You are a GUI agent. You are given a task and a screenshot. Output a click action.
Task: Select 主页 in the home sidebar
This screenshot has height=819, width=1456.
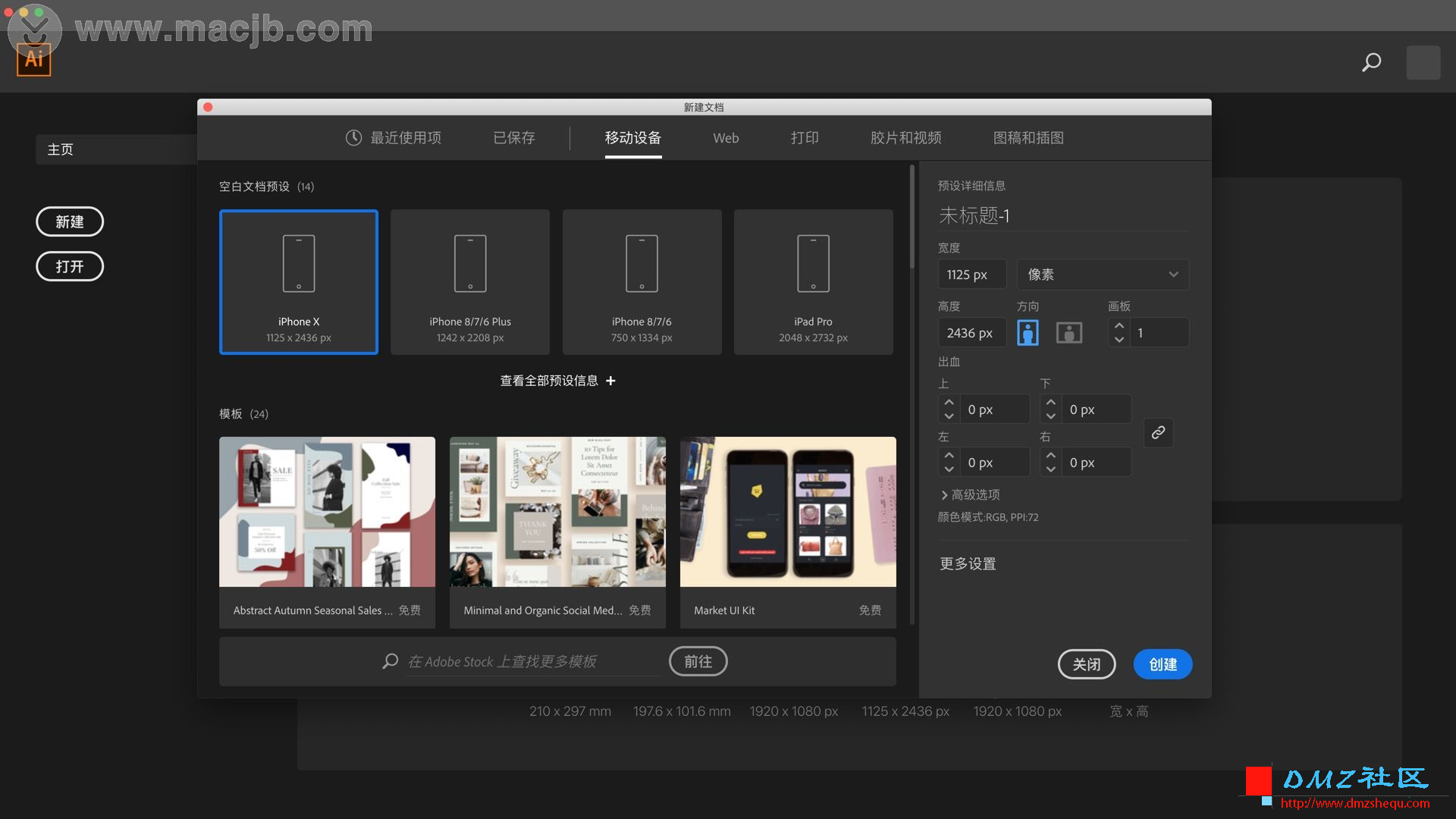point(116,149)
